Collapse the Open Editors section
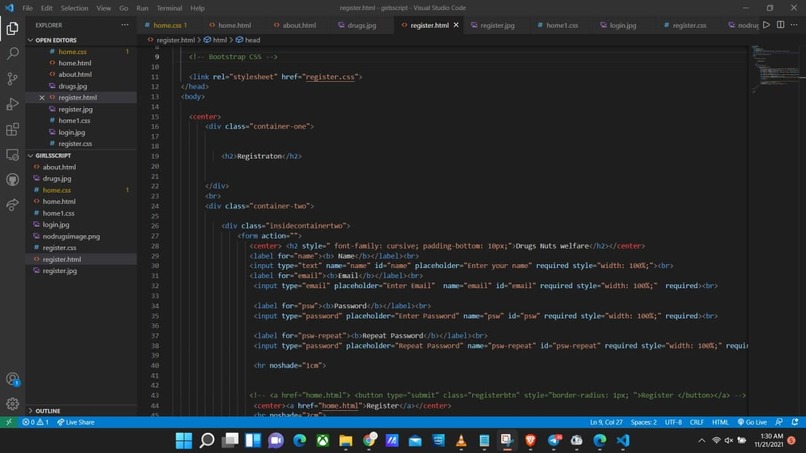Screen dimensions: 806x453 [56, 40]
